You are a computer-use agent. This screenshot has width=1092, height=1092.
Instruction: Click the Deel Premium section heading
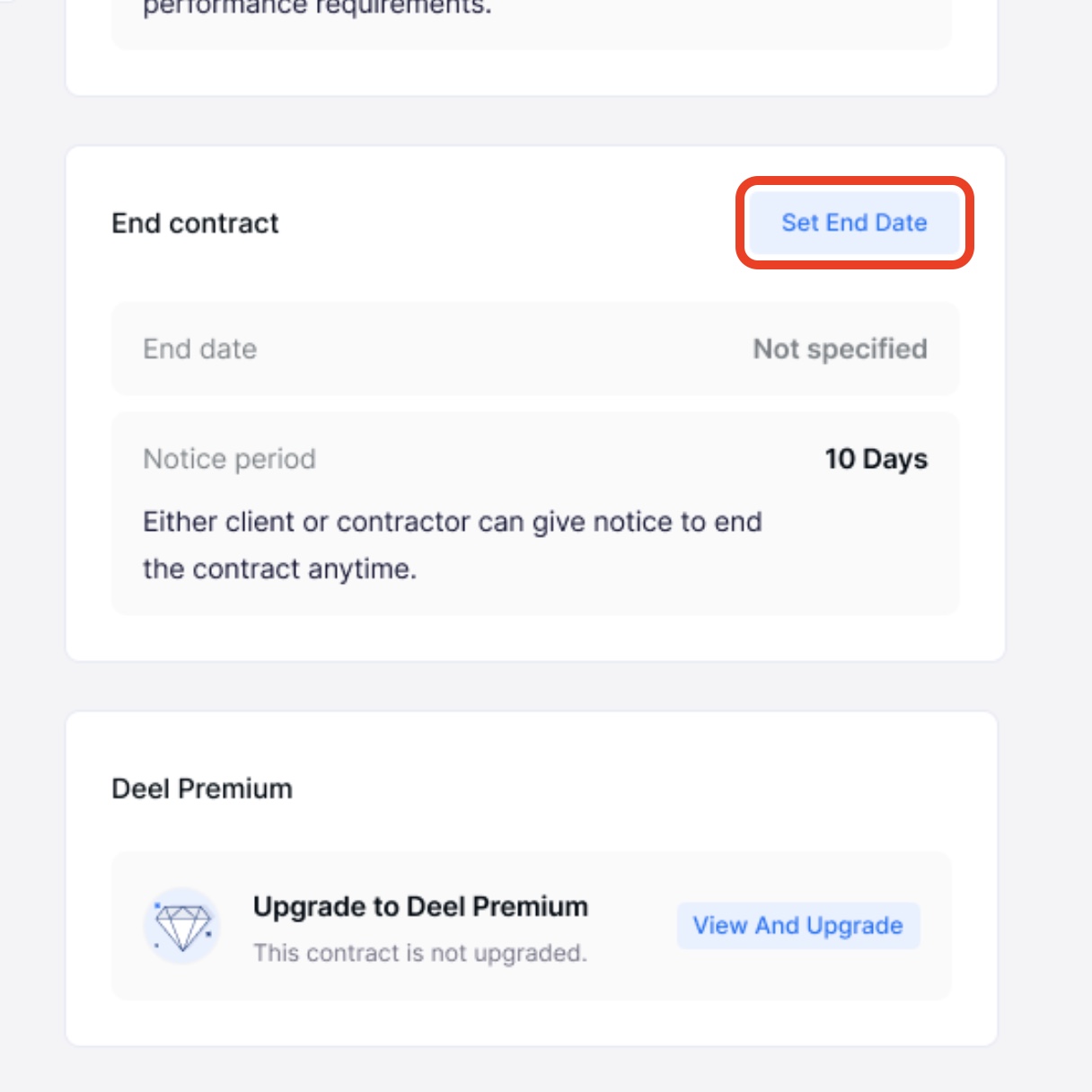pos(202,788)
